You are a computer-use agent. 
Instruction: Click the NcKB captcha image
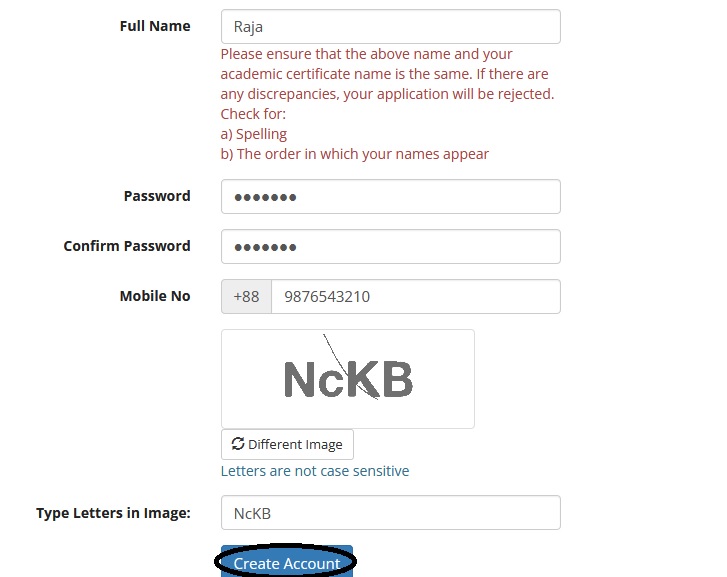pos(348,379)
